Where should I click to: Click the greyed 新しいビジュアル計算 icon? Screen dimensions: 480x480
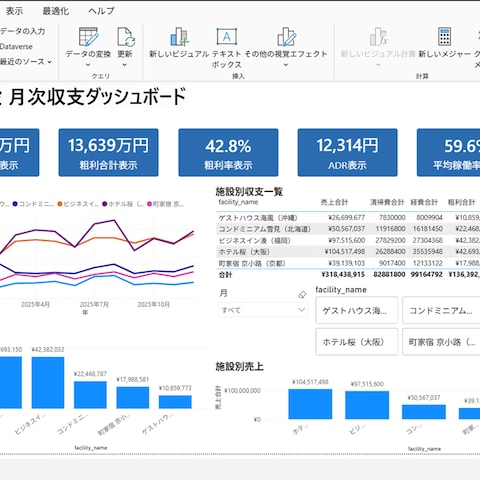(378, 37)
